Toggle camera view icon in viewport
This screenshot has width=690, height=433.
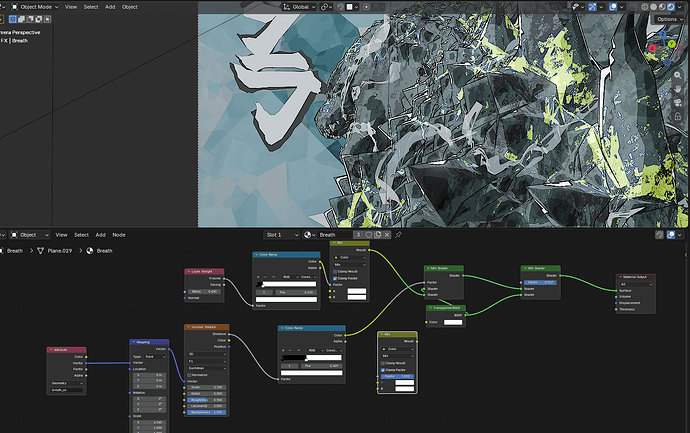pos(678,103)
